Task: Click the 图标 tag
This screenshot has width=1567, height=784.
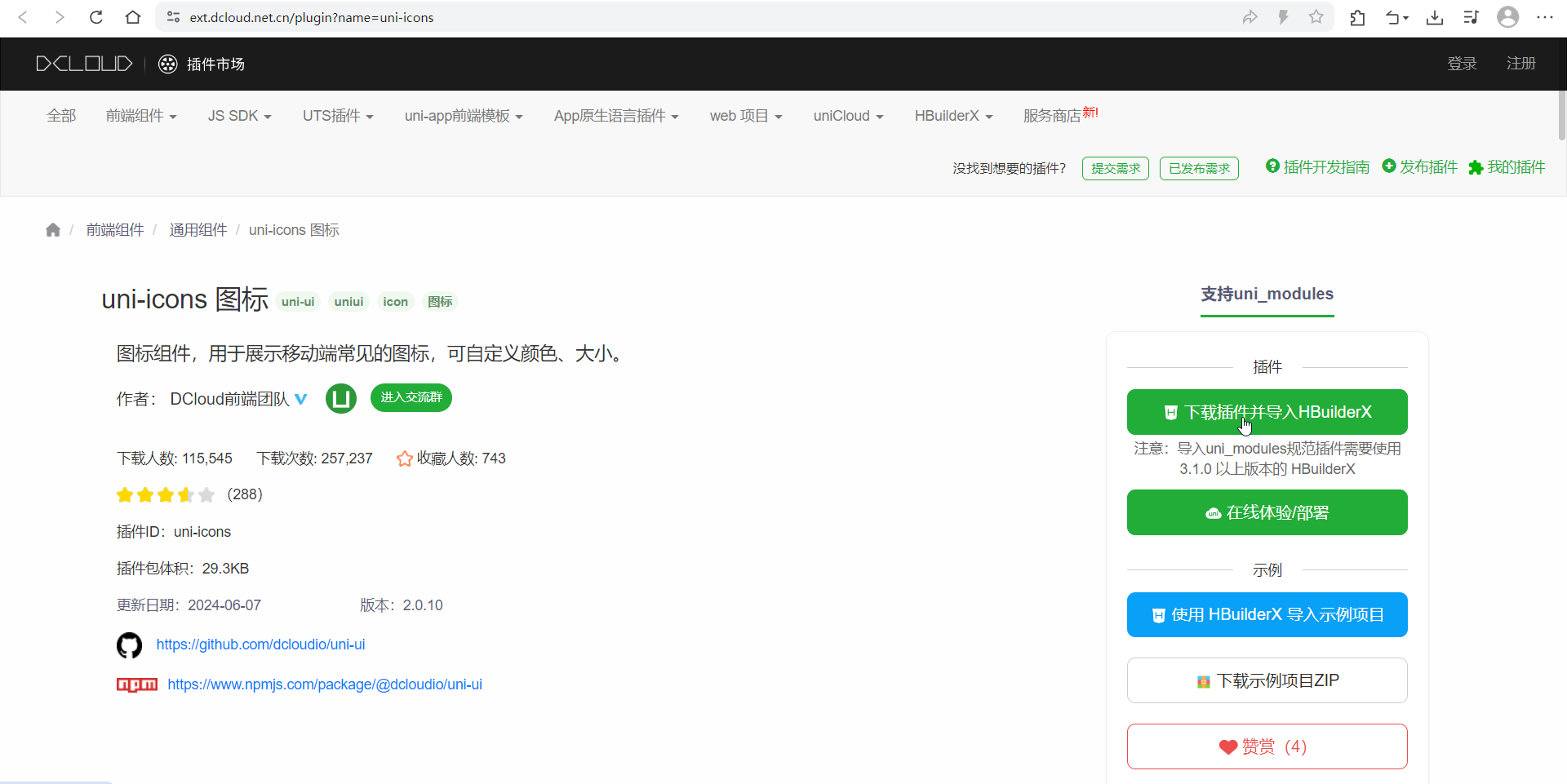Action: click(x=440, y=302)
